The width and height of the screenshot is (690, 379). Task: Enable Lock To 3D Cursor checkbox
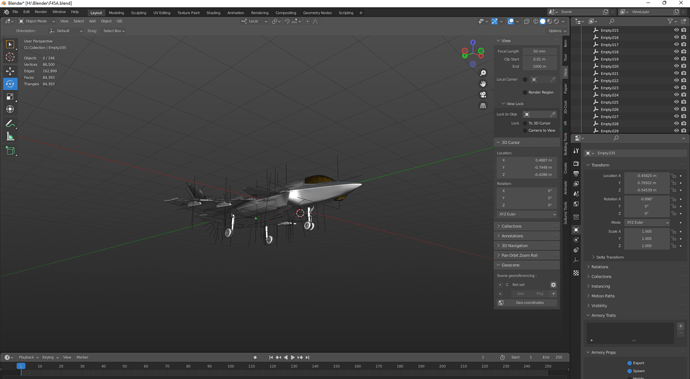pos(525,123)
